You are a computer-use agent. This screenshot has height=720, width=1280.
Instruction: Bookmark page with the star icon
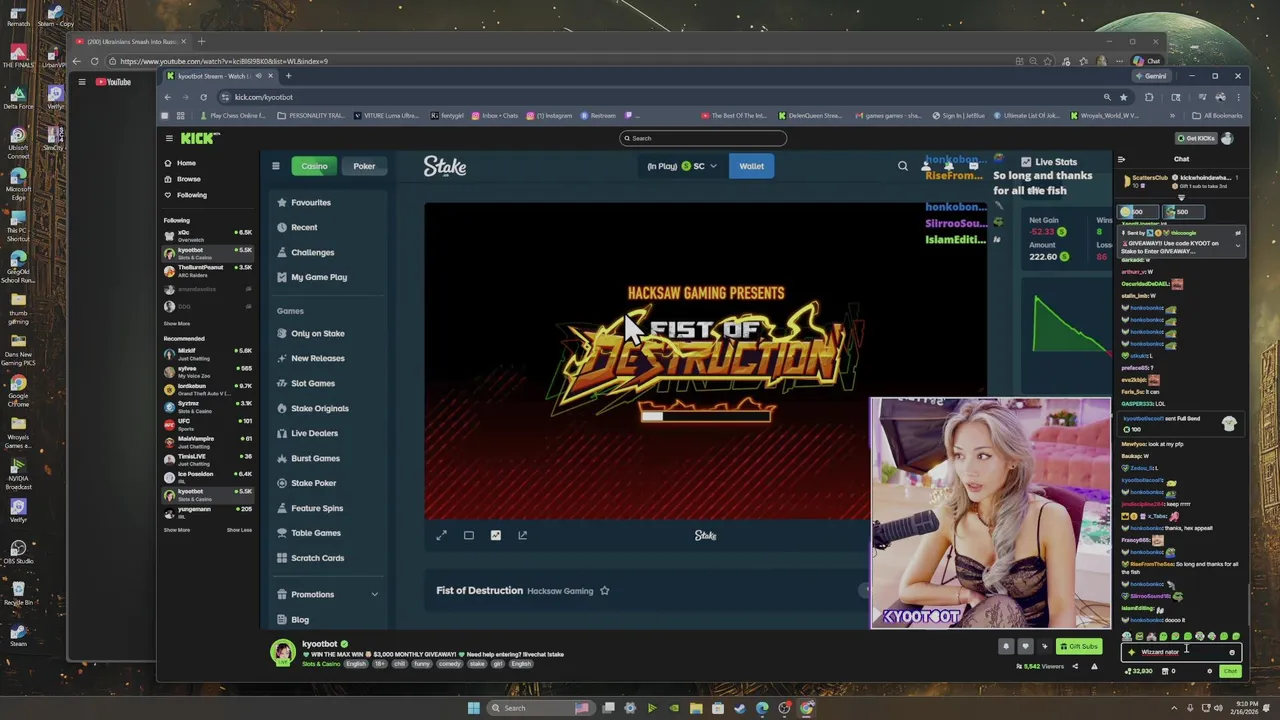(x=1124, y=97)
